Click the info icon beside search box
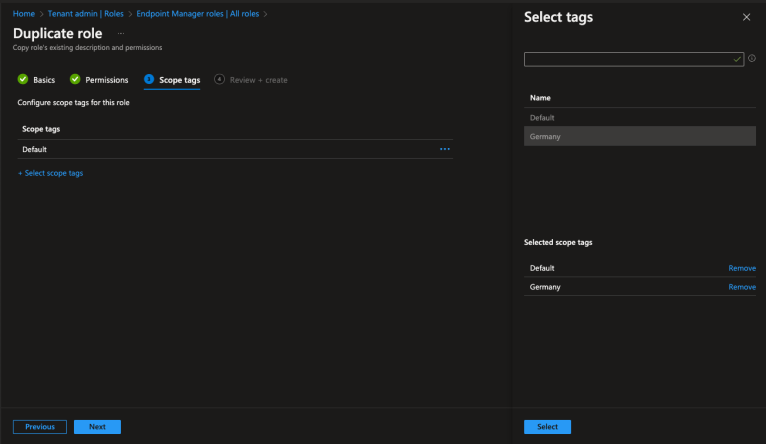Viewport: 766px width, 444px height. point(751,59)
